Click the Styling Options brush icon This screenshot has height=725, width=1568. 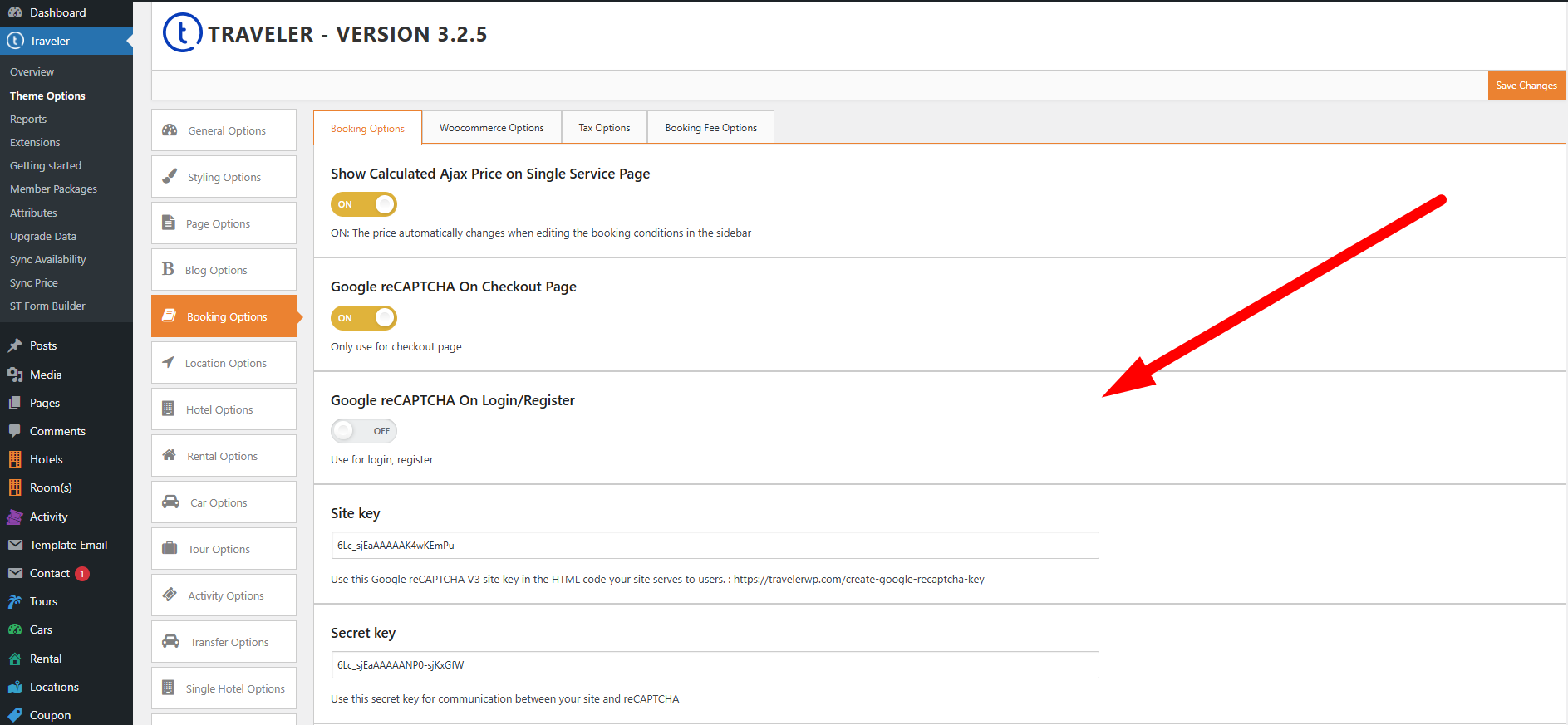[x=170, y=176]
